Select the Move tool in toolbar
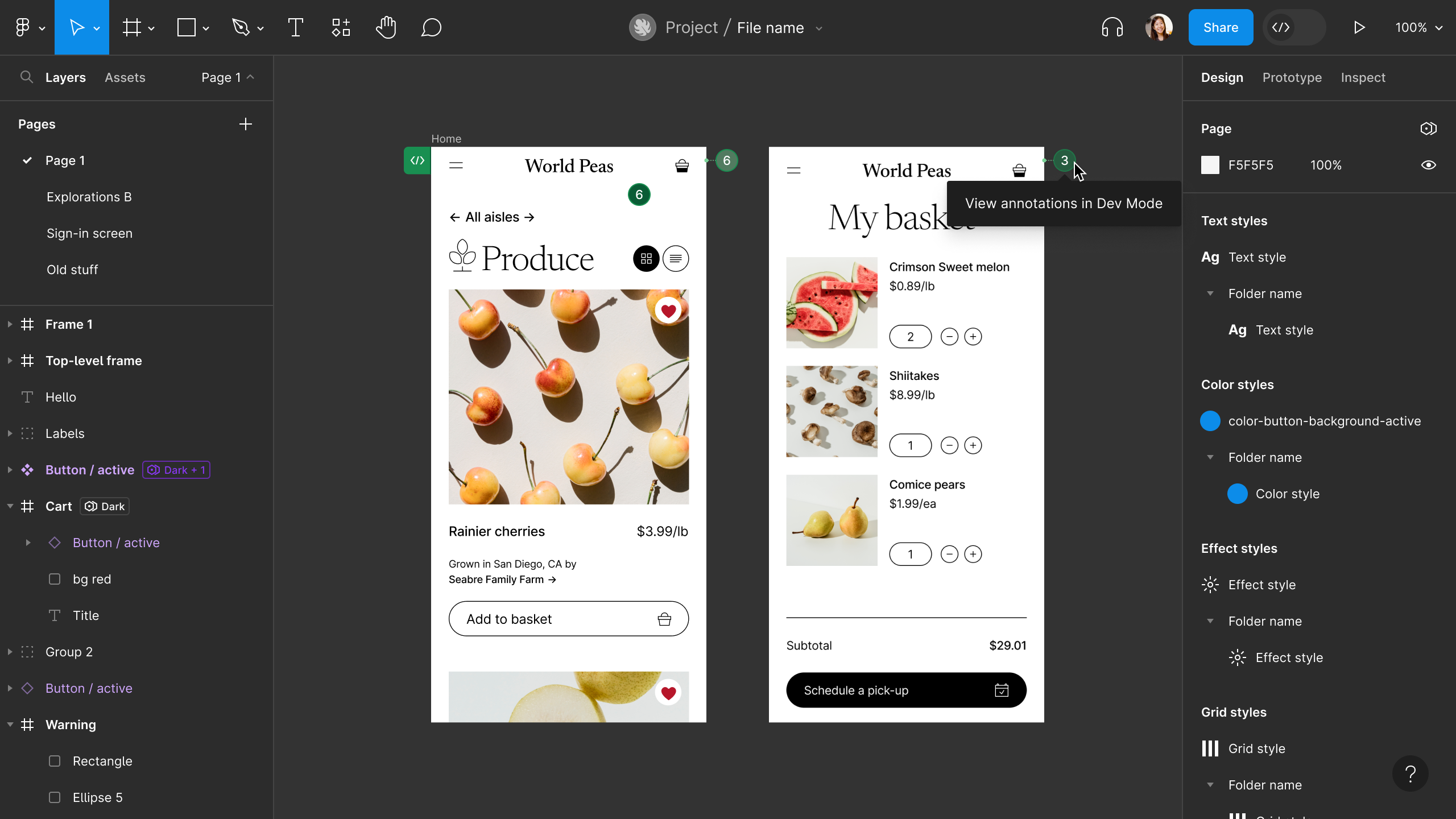This screenshot has height=819, width=1456. coord(83,27)
